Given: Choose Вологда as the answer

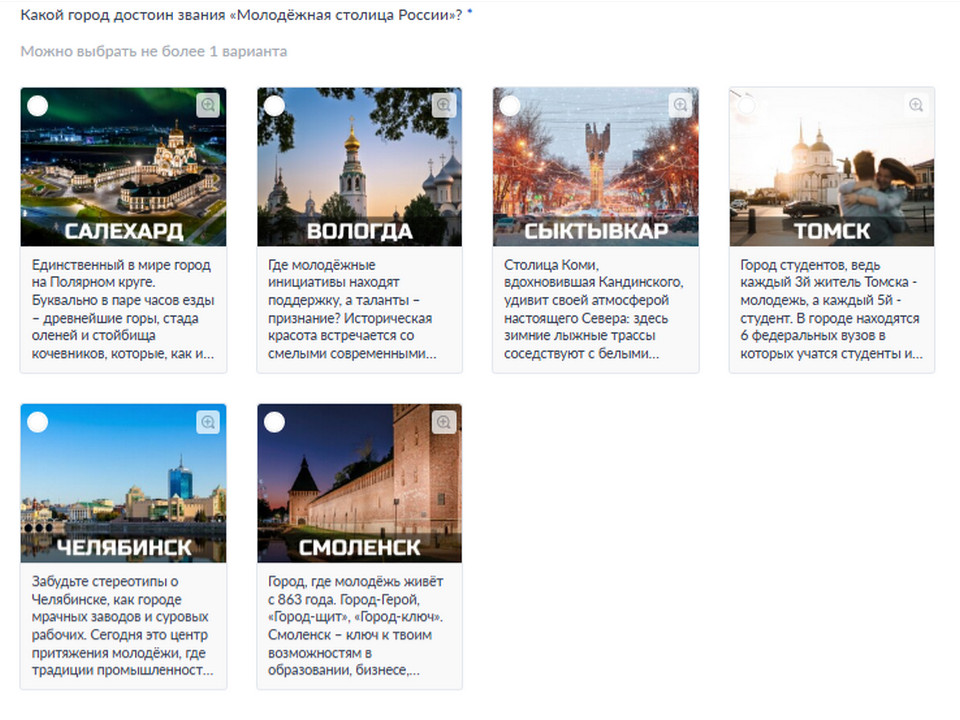Looking at the screenshot, I should pyautogui.click(x=274, y=106).
